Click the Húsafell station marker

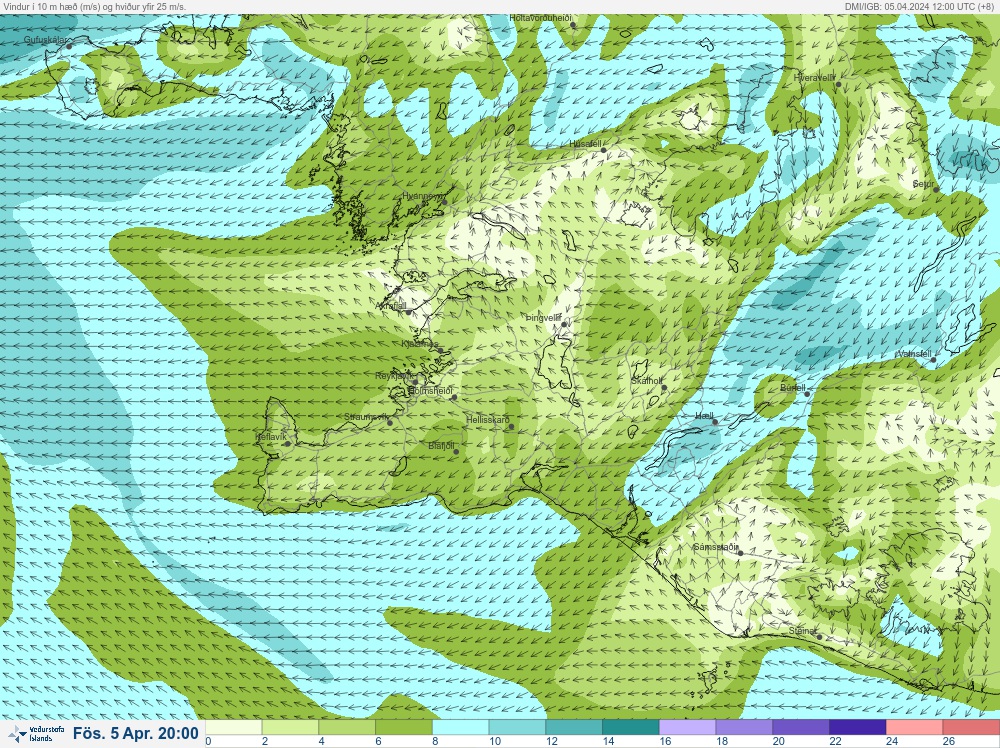point(603,150)
